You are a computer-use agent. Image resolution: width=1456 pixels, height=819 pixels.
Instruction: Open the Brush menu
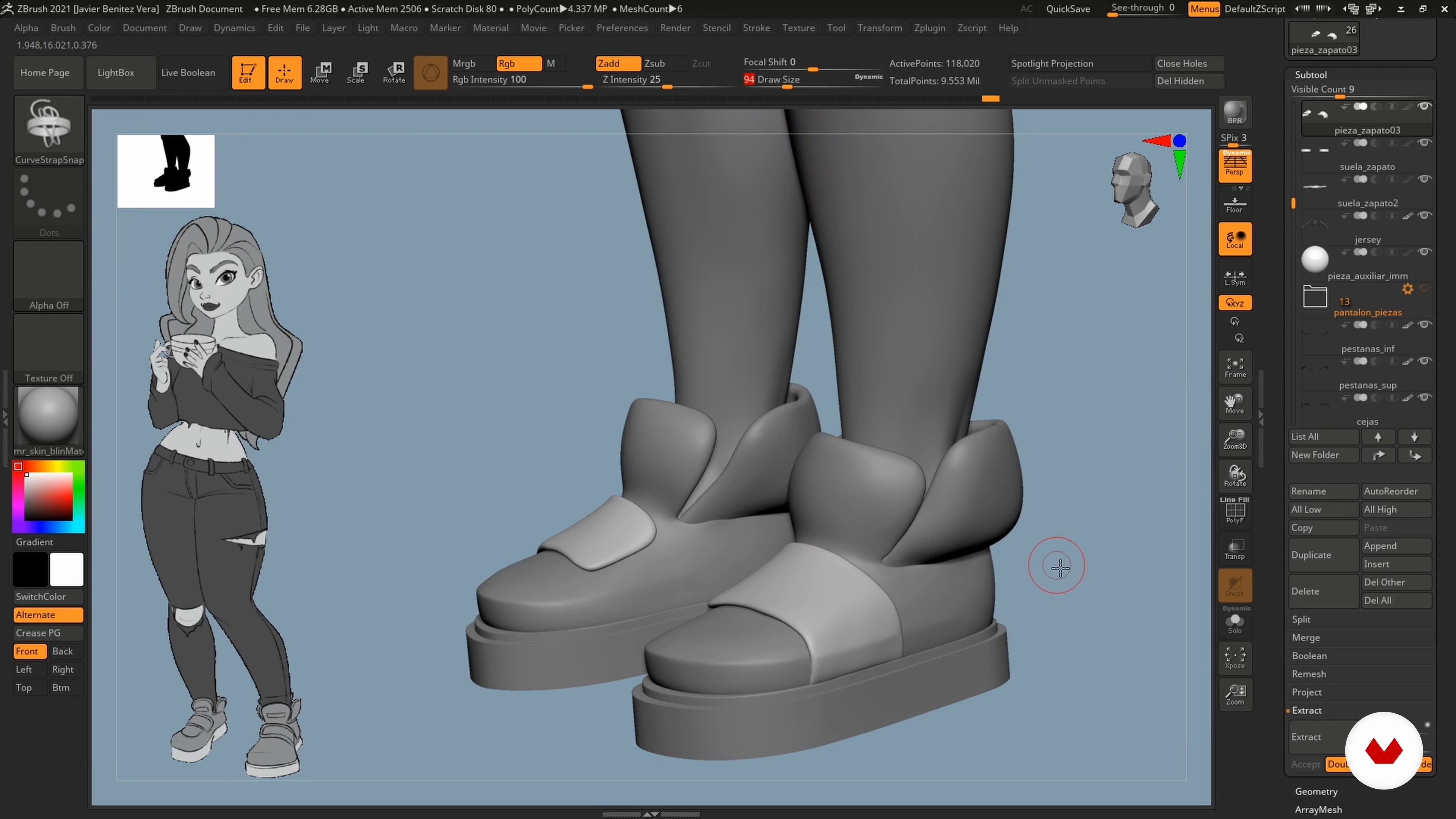(x=63, y=28)
